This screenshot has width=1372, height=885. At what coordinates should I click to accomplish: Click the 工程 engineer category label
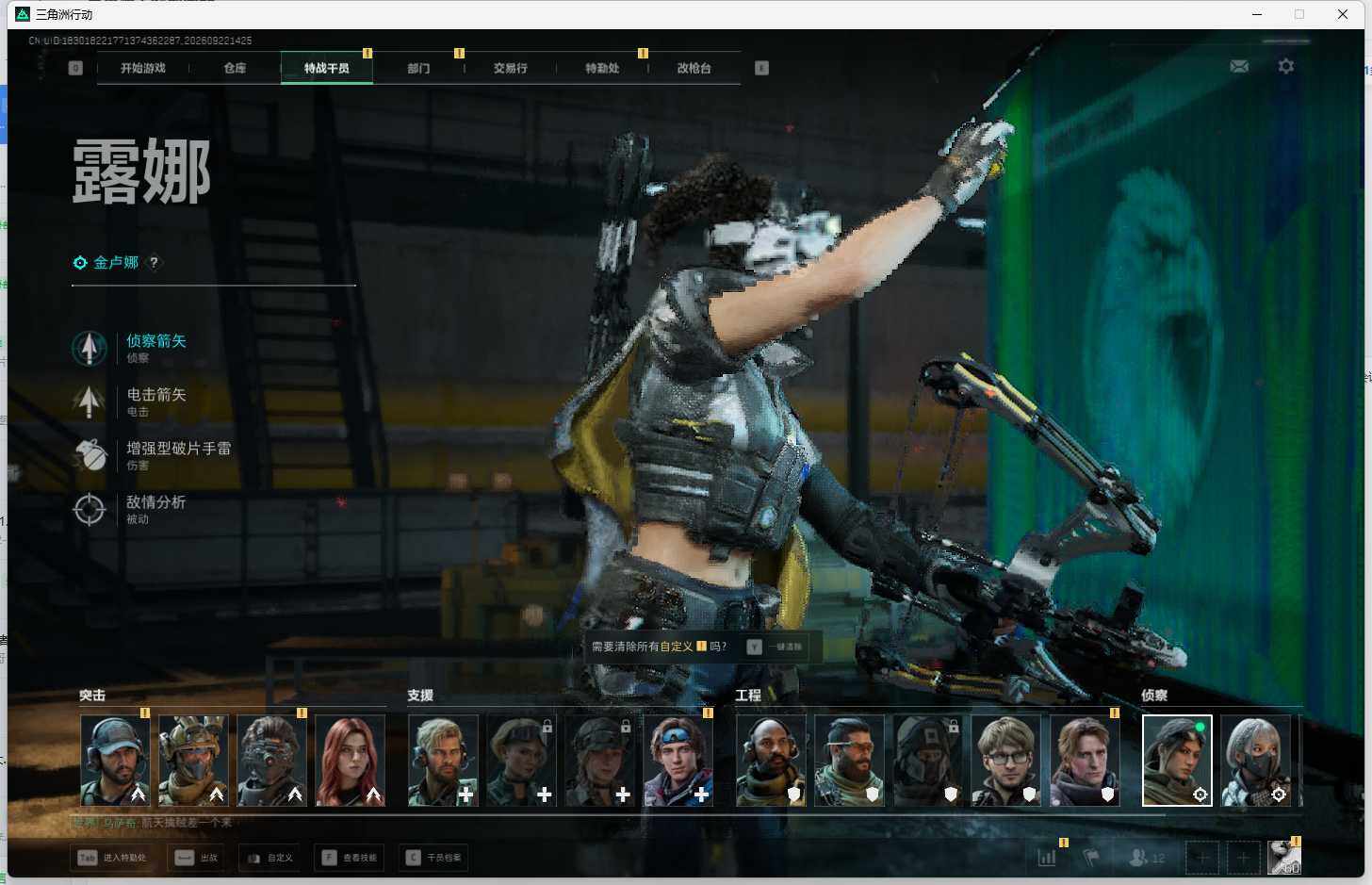[x=748, y=696]
